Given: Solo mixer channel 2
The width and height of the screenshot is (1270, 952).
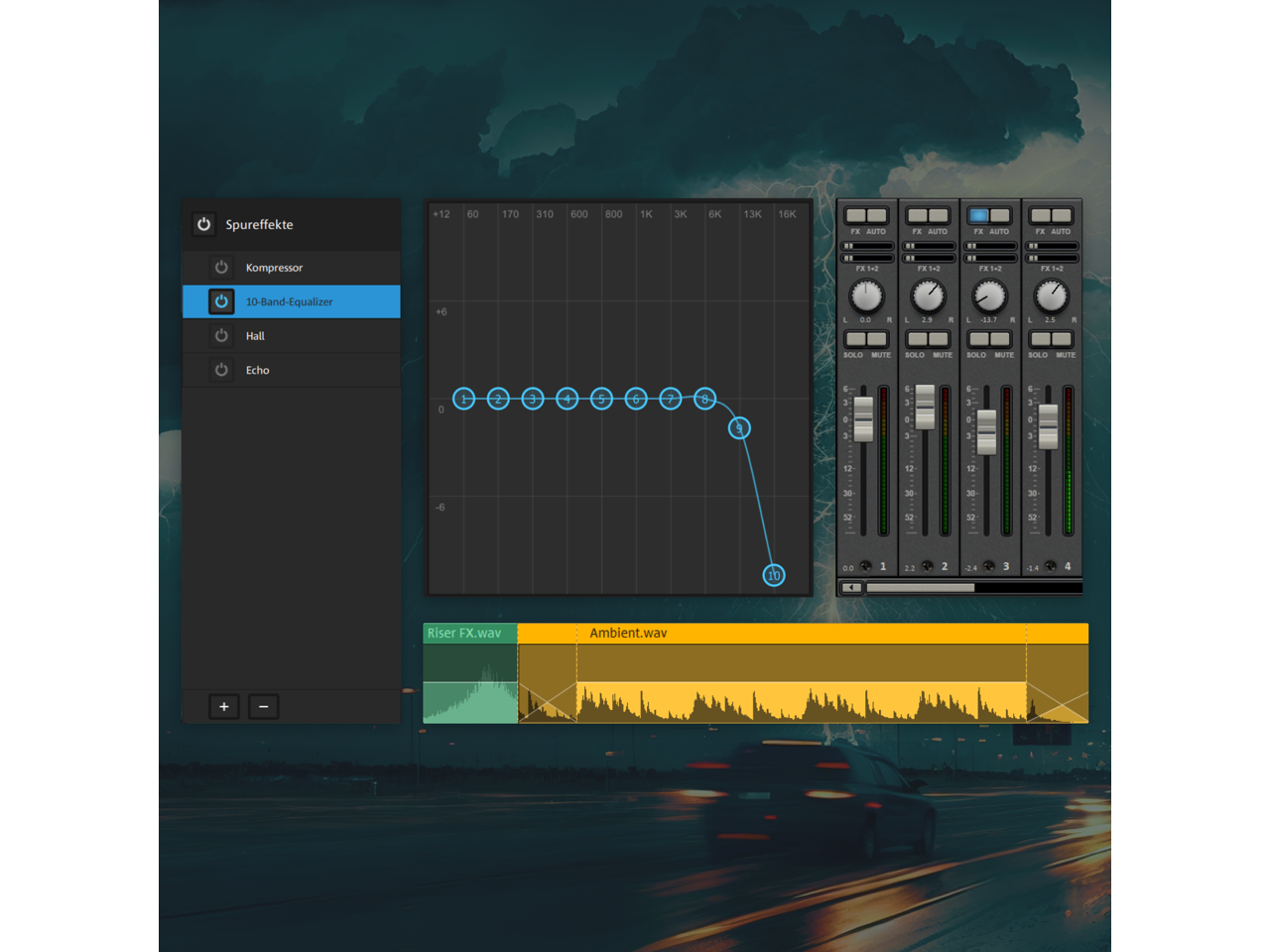Looking at the screenshot, I should (x=917, y=340).
